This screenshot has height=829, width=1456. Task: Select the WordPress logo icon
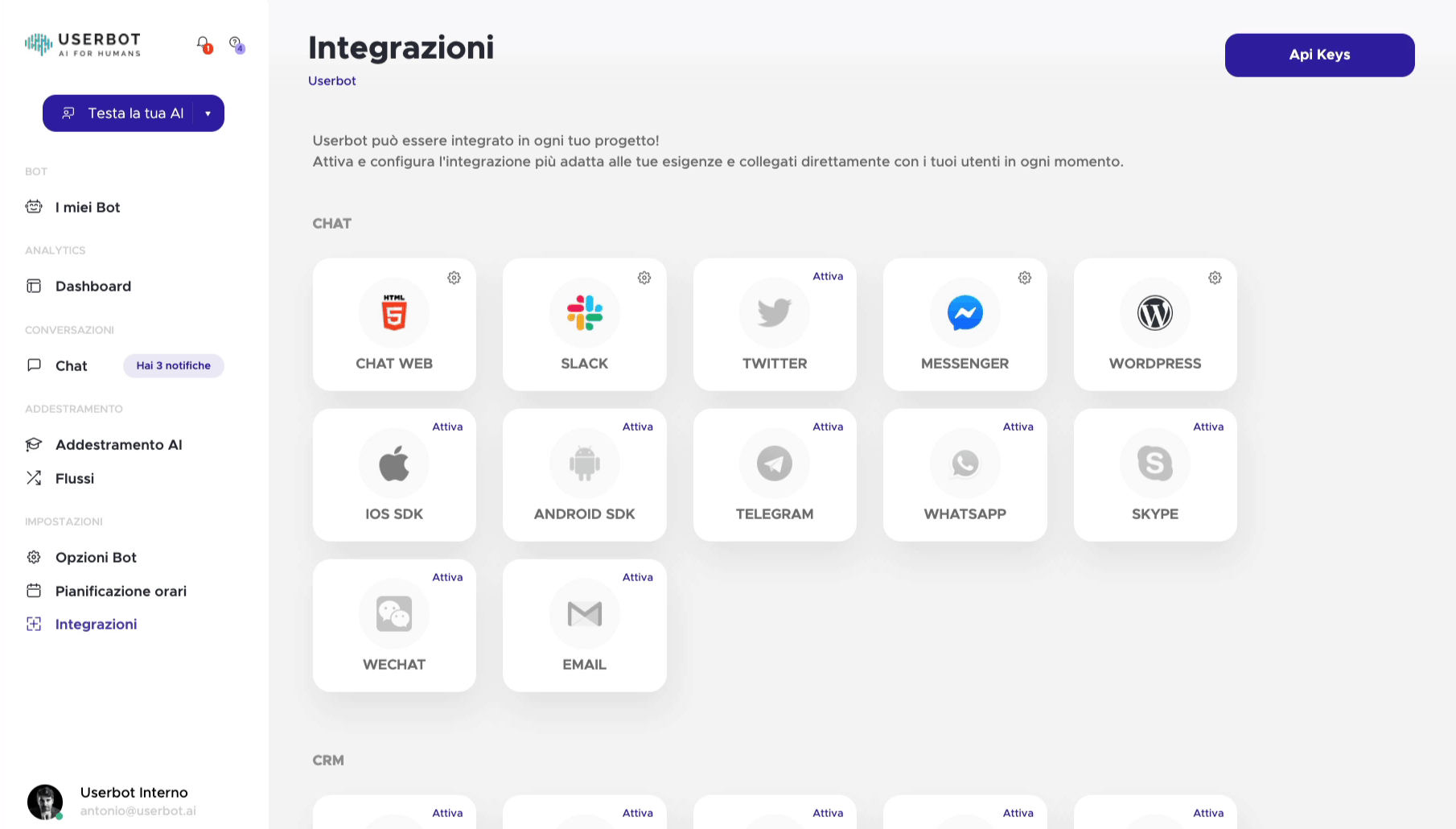point(1155,313)
